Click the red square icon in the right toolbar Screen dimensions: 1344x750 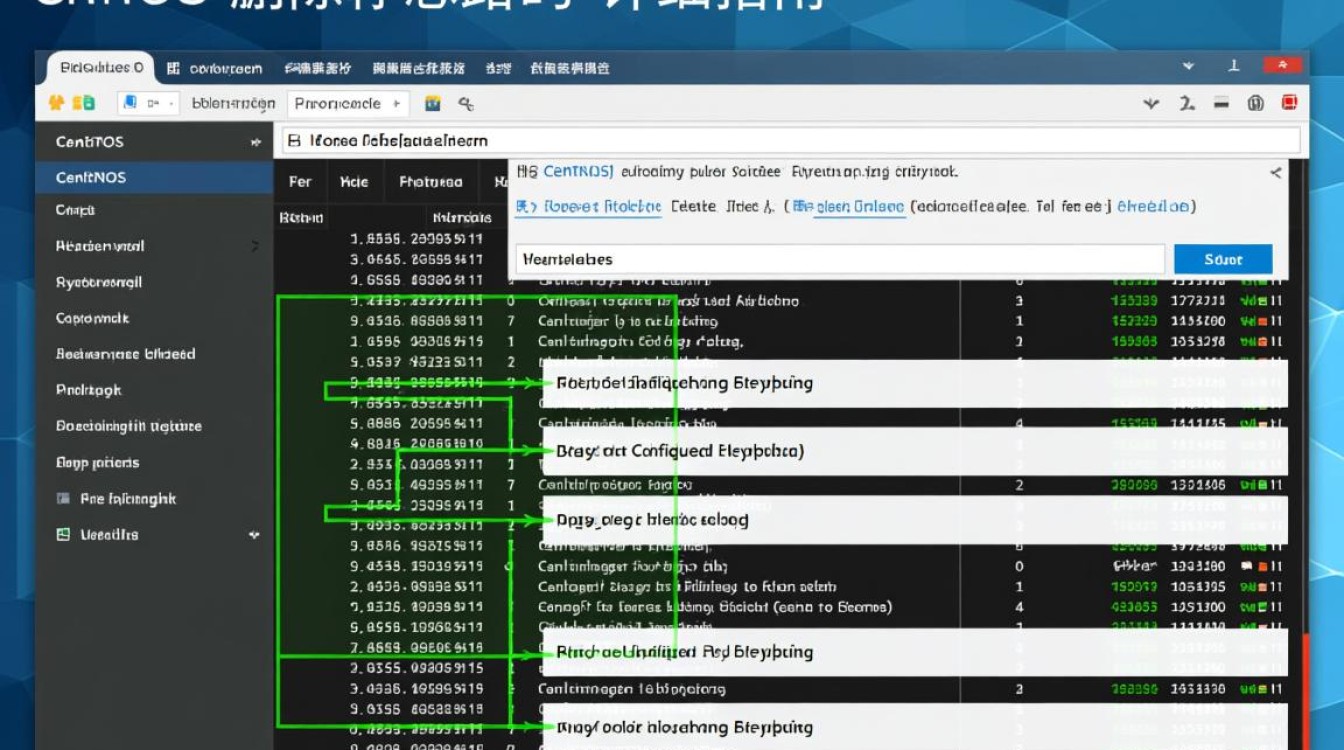[x=1290, y=103]
